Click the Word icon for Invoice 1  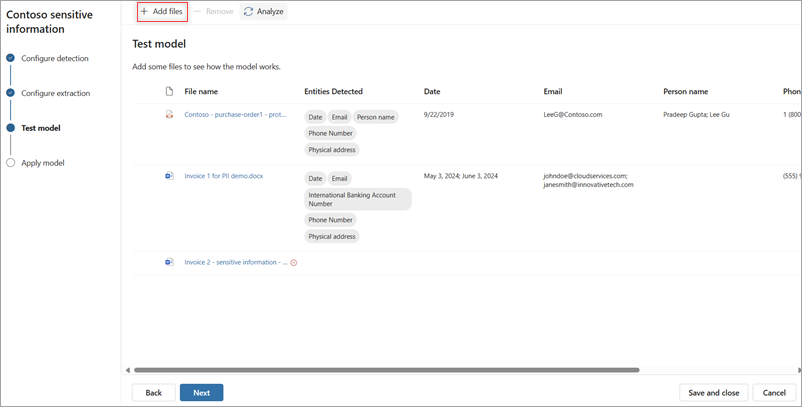click(x=169, y=176)
